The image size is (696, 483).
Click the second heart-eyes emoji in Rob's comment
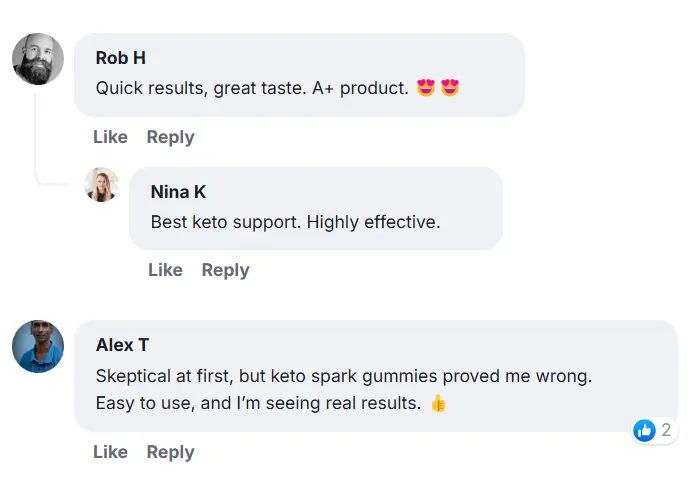450,88
